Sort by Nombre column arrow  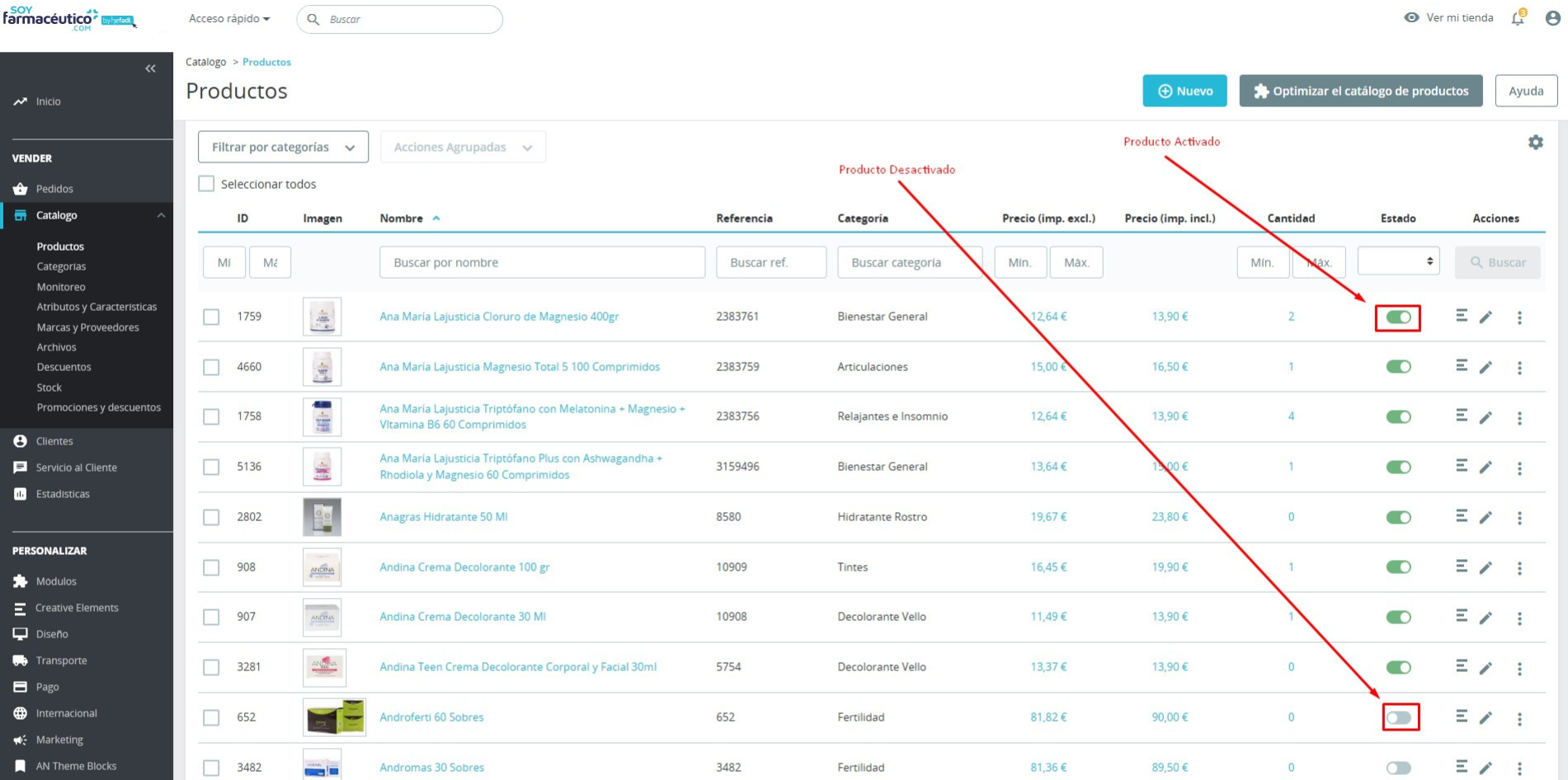pos(436,218)
